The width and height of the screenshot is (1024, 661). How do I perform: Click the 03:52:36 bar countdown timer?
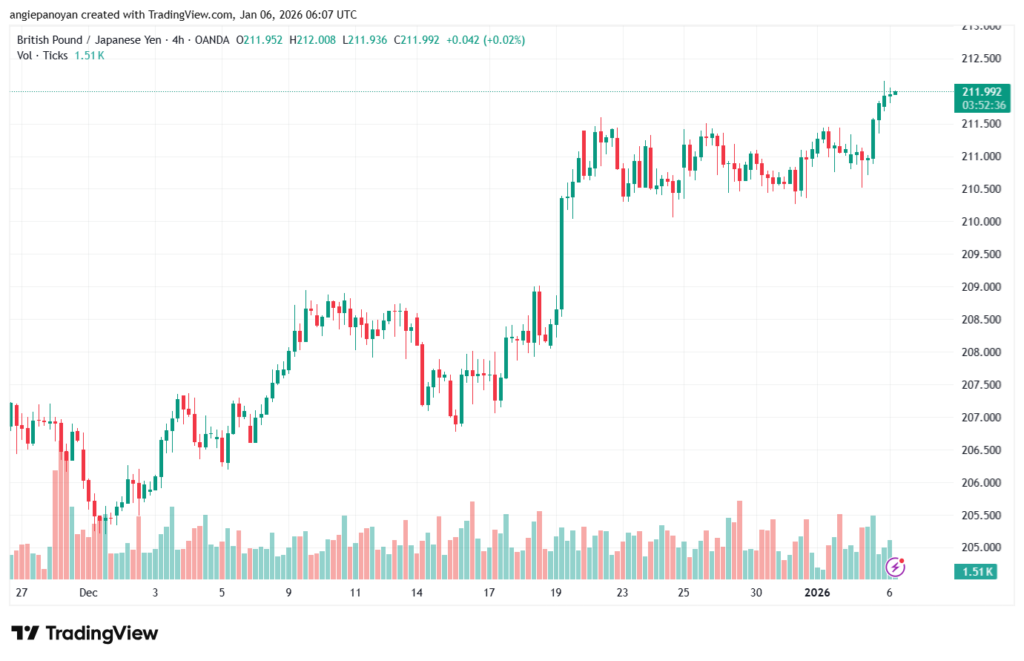pyautogui.click(x=981, y=104)
